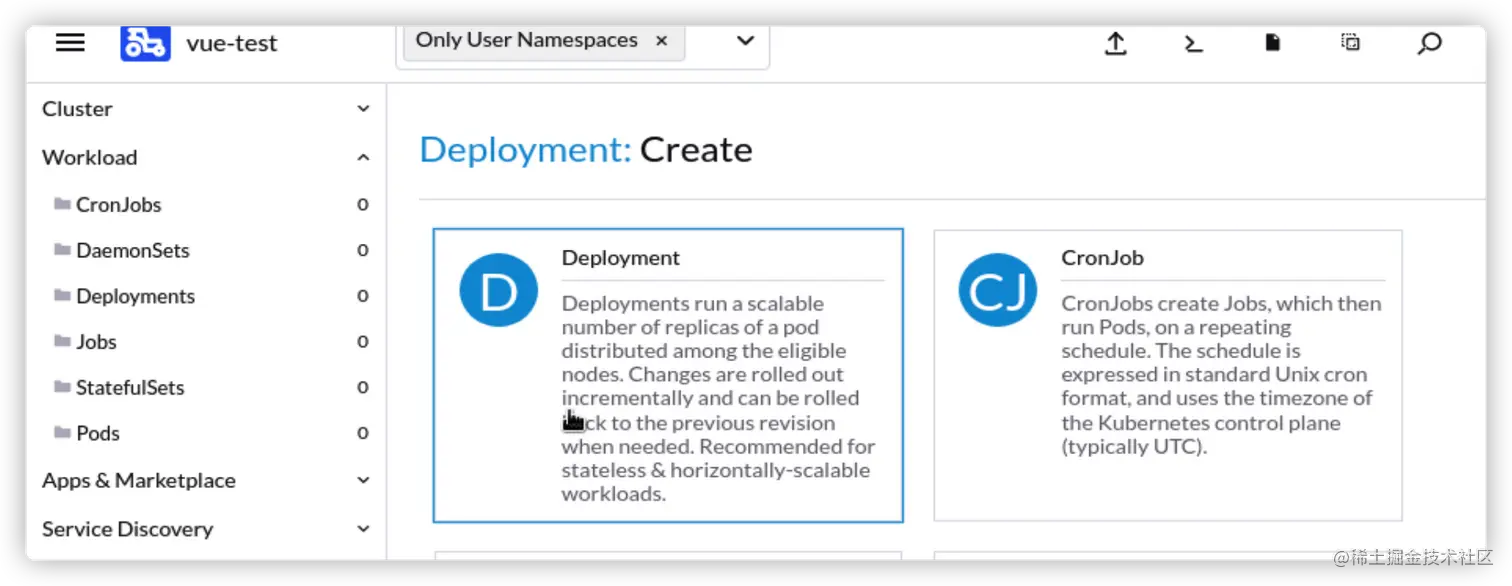The image size is (1512, 586).
Task: Expand the Cluster sidebar section
Action: [x=363, y=109]
